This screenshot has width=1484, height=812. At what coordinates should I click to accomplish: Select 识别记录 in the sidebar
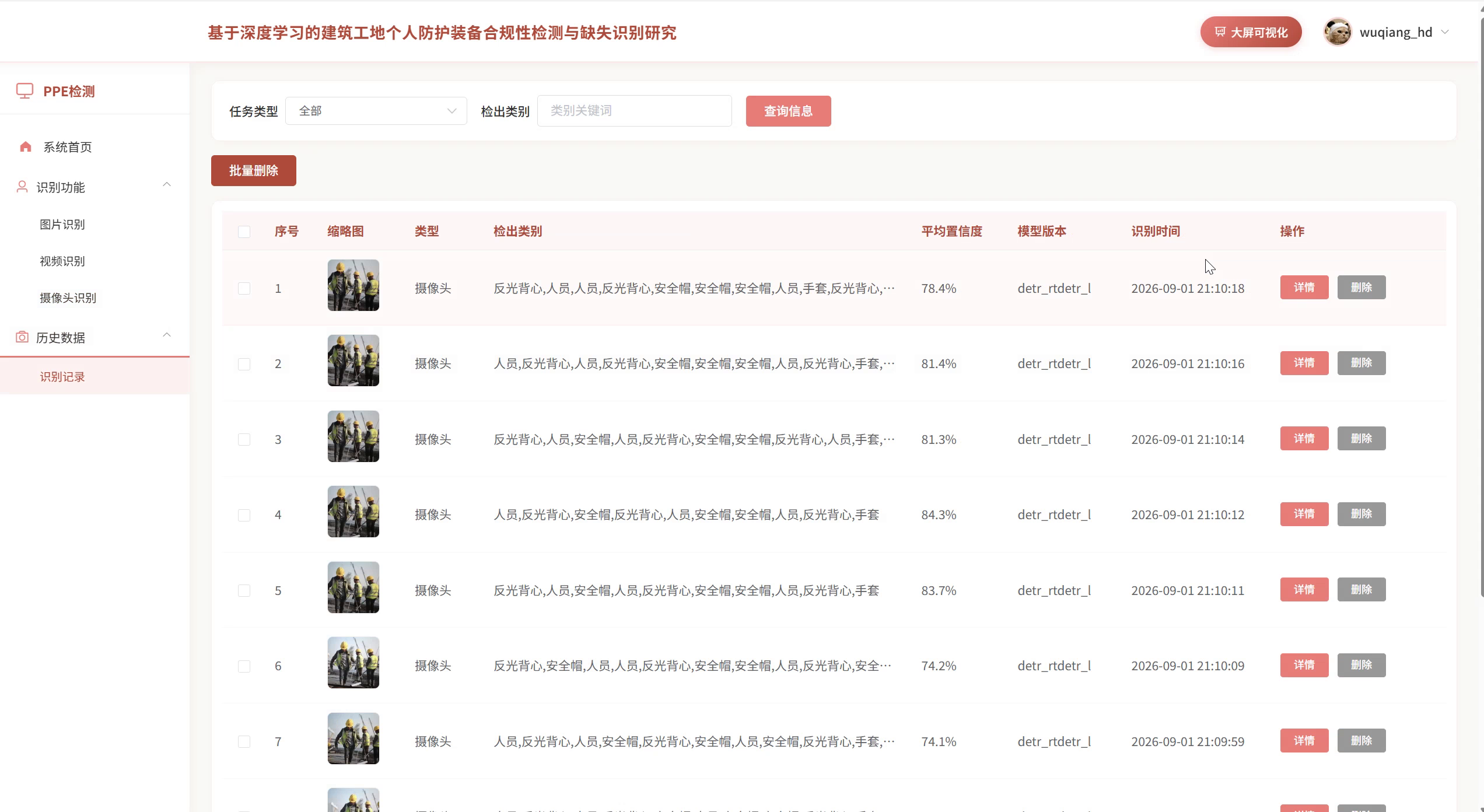tap(94, 377)
